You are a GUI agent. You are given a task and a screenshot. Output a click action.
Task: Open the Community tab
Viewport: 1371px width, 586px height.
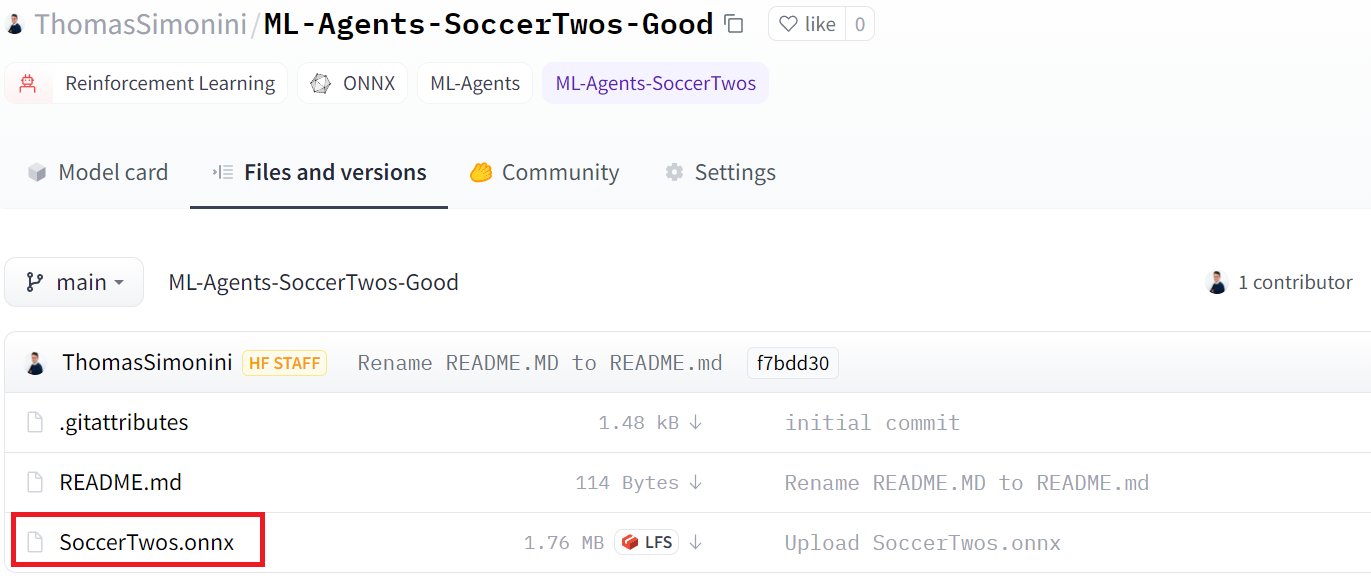pos(545,173)
